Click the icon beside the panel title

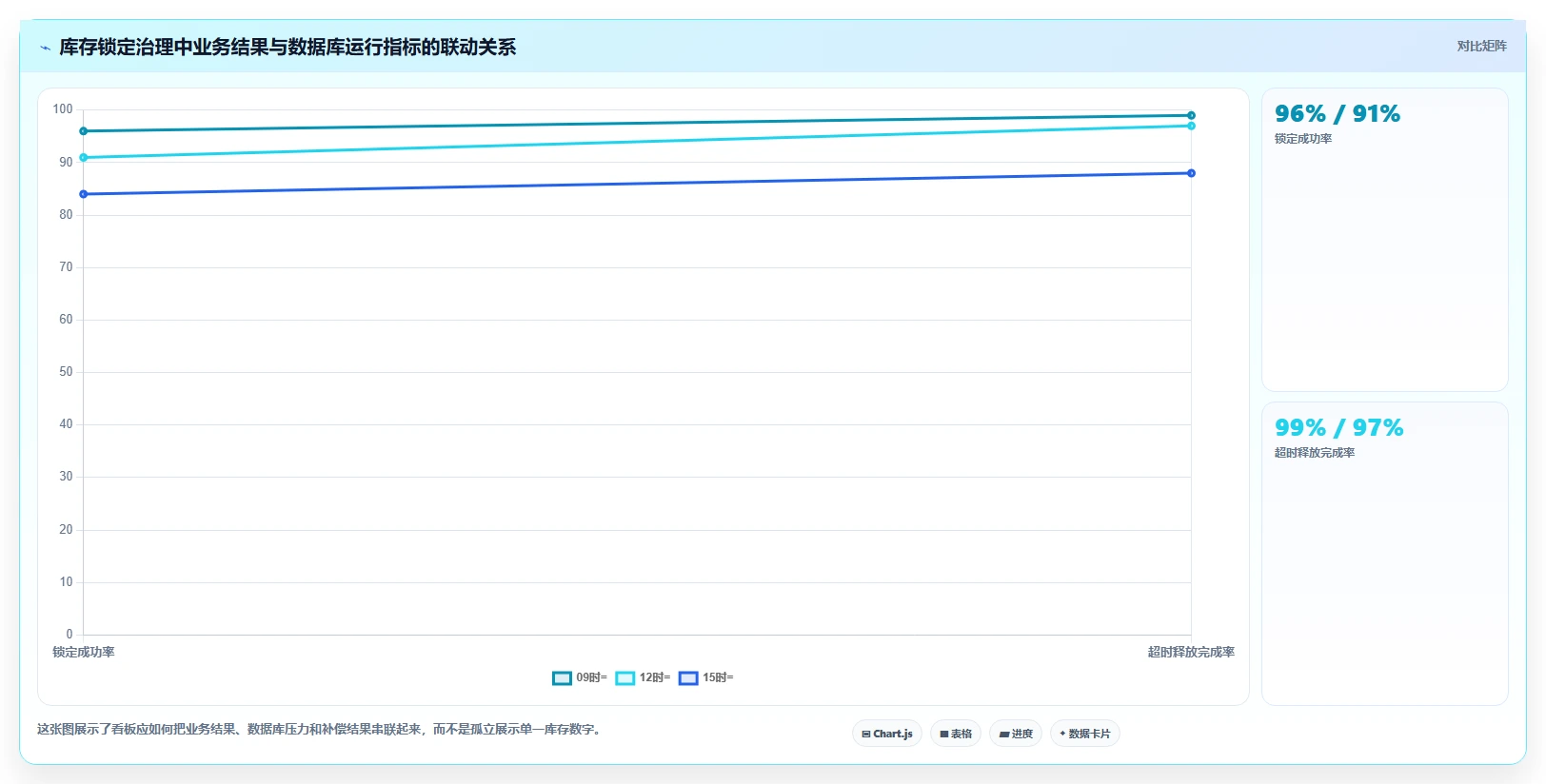(45, 48)
